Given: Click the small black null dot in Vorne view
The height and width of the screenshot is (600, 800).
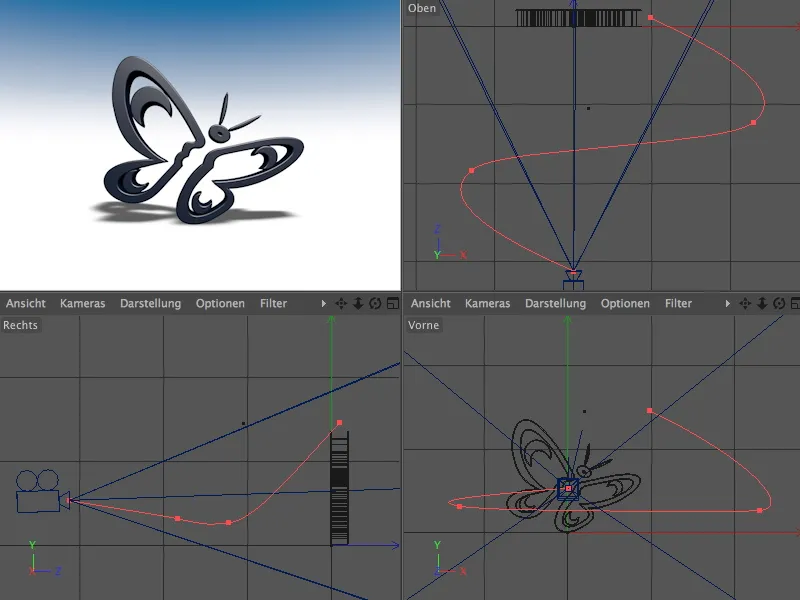Looking at the screenshot, I should pyautogui.click(x=584, y=411).
